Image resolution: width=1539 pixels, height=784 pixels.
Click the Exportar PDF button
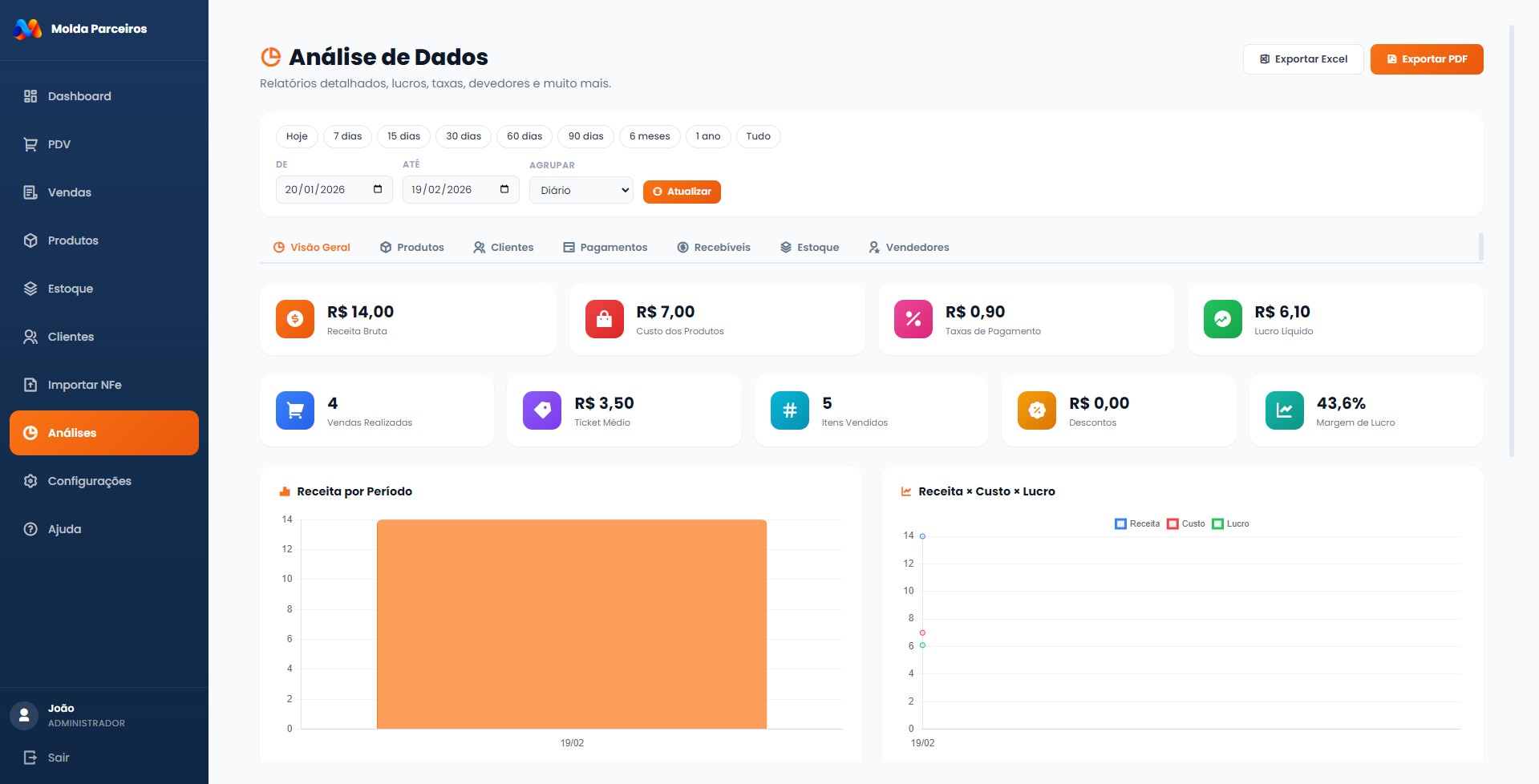[1426, 59]
